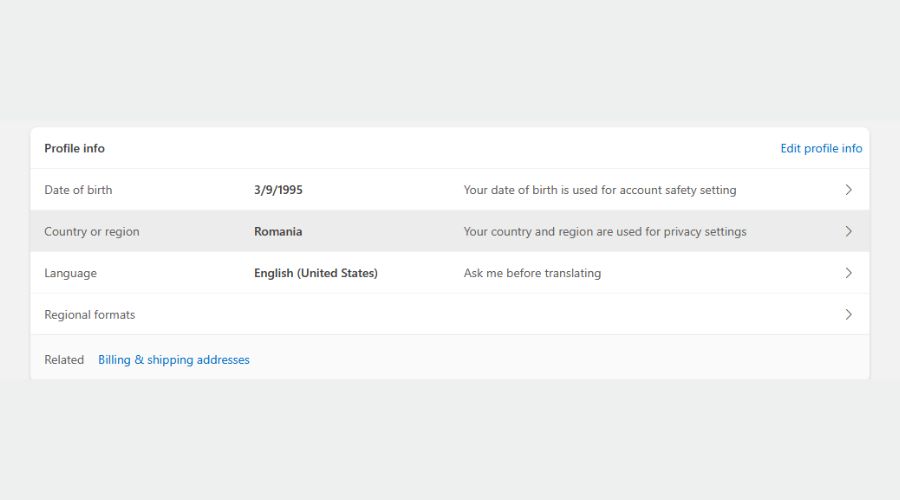The width and height of the screenshot is (900, 500).
Task: Expand the Country or region row chevron
Action: [x=848, y=231]
